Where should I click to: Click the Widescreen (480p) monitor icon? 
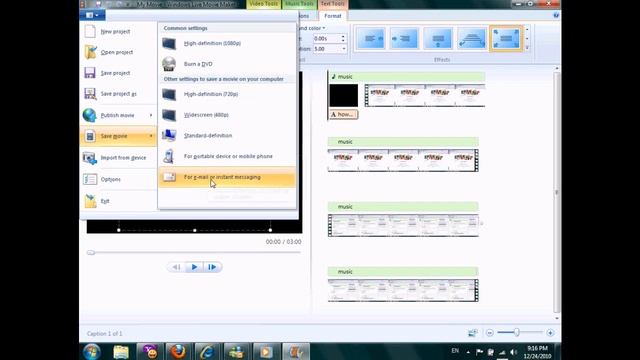click(x=169, y=115)
